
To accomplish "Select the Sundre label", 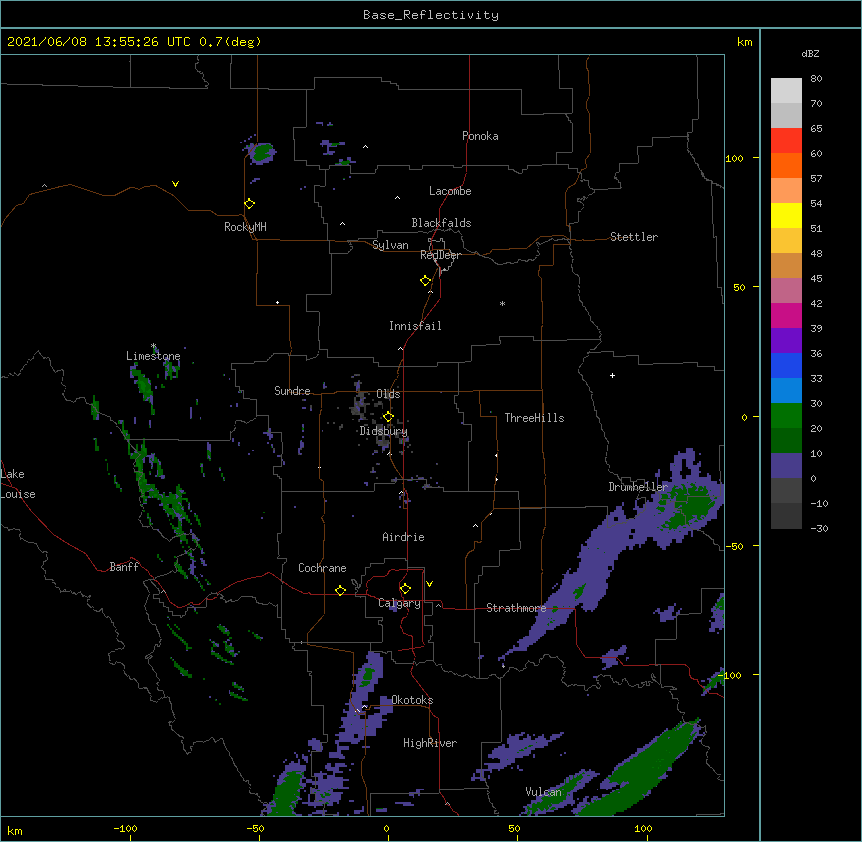I will [292, 391].
